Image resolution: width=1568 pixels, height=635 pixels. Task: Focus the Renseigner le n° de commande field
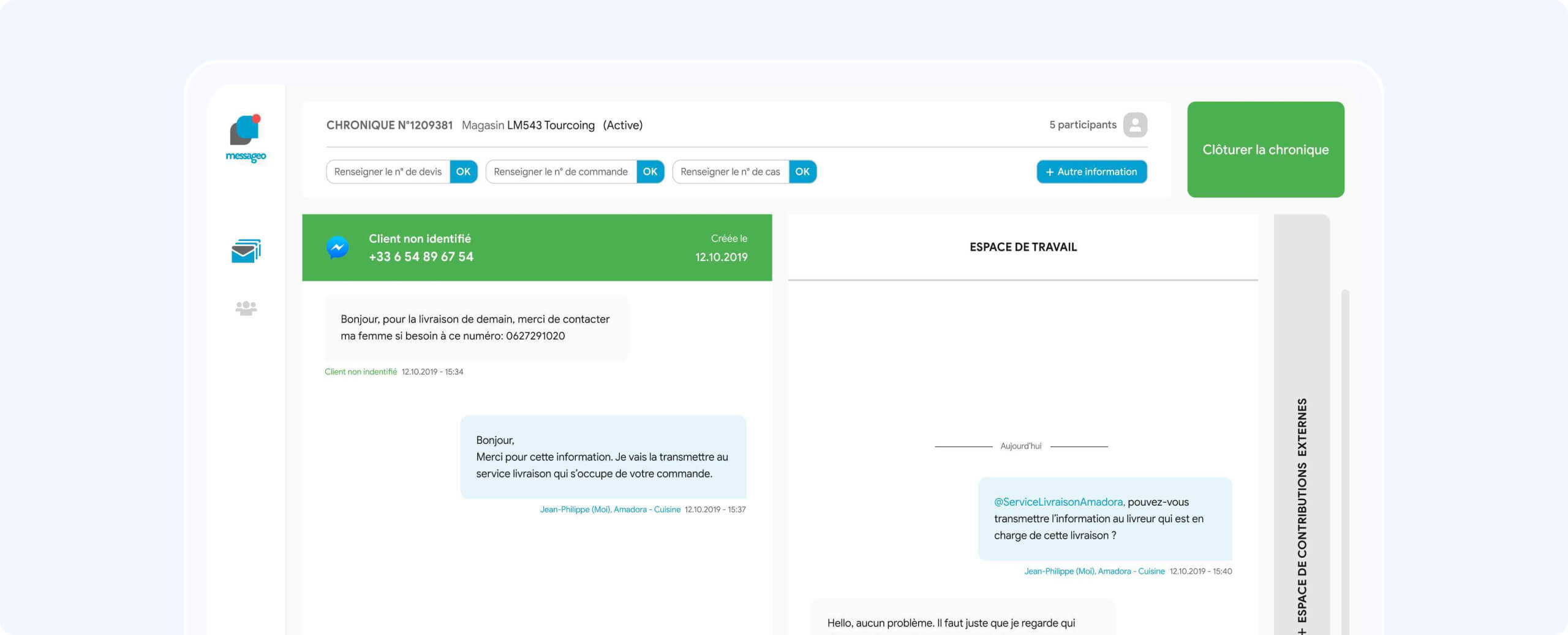[x=561, y=172]
